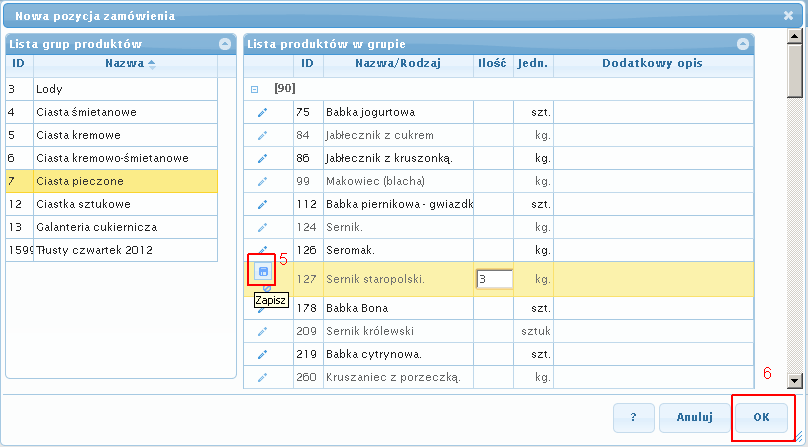Confirm with the OK button
Viewport: 808px width, 447px height.
pyautogui.click(x=761, y=417)
